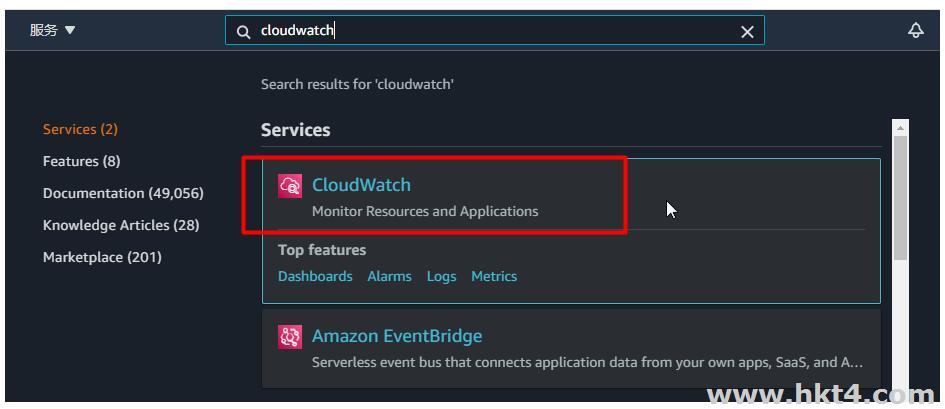
Task: Go to CloudWatch Metrics feature
Action: (x=494, y=276)
